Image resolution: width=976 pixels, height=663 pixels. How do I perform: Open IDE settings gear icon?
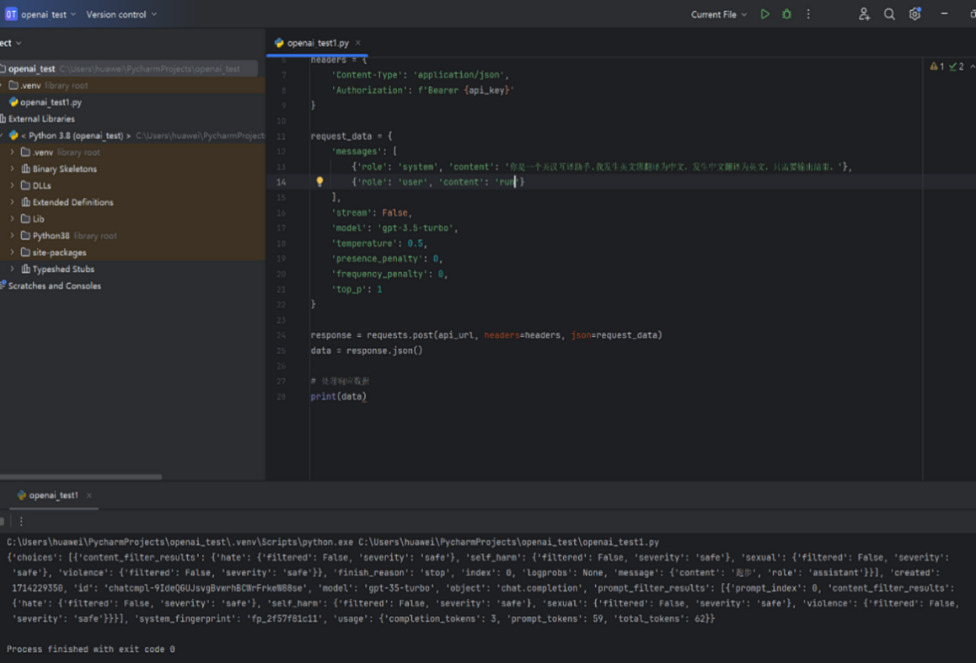click(914, 14)
